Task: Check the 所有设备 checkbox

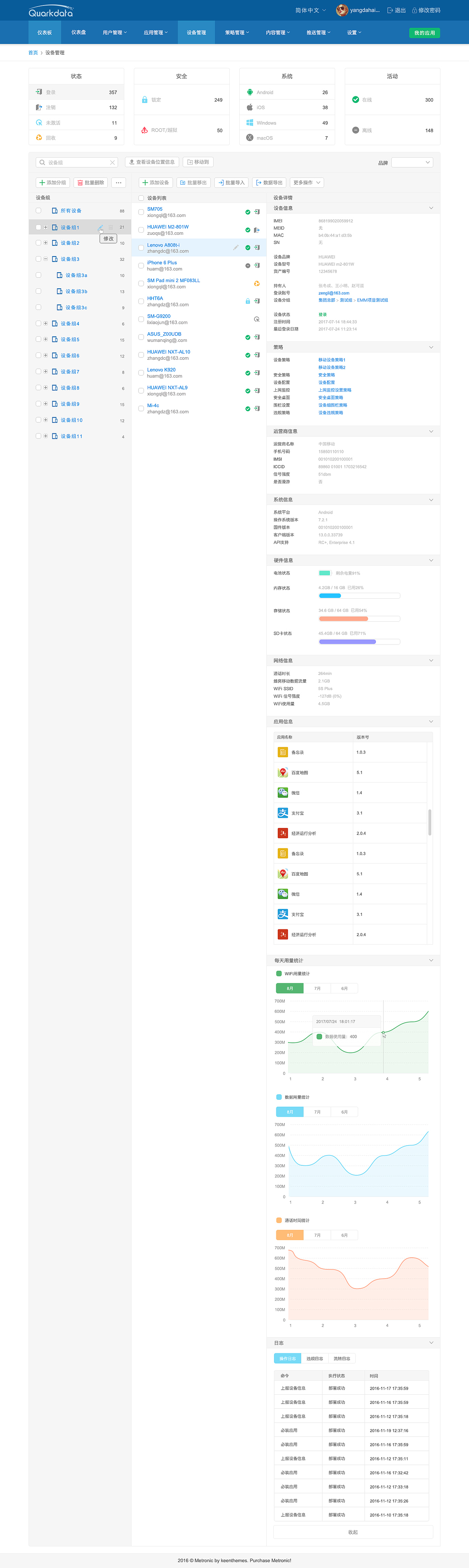Action: tap(38, 211)
